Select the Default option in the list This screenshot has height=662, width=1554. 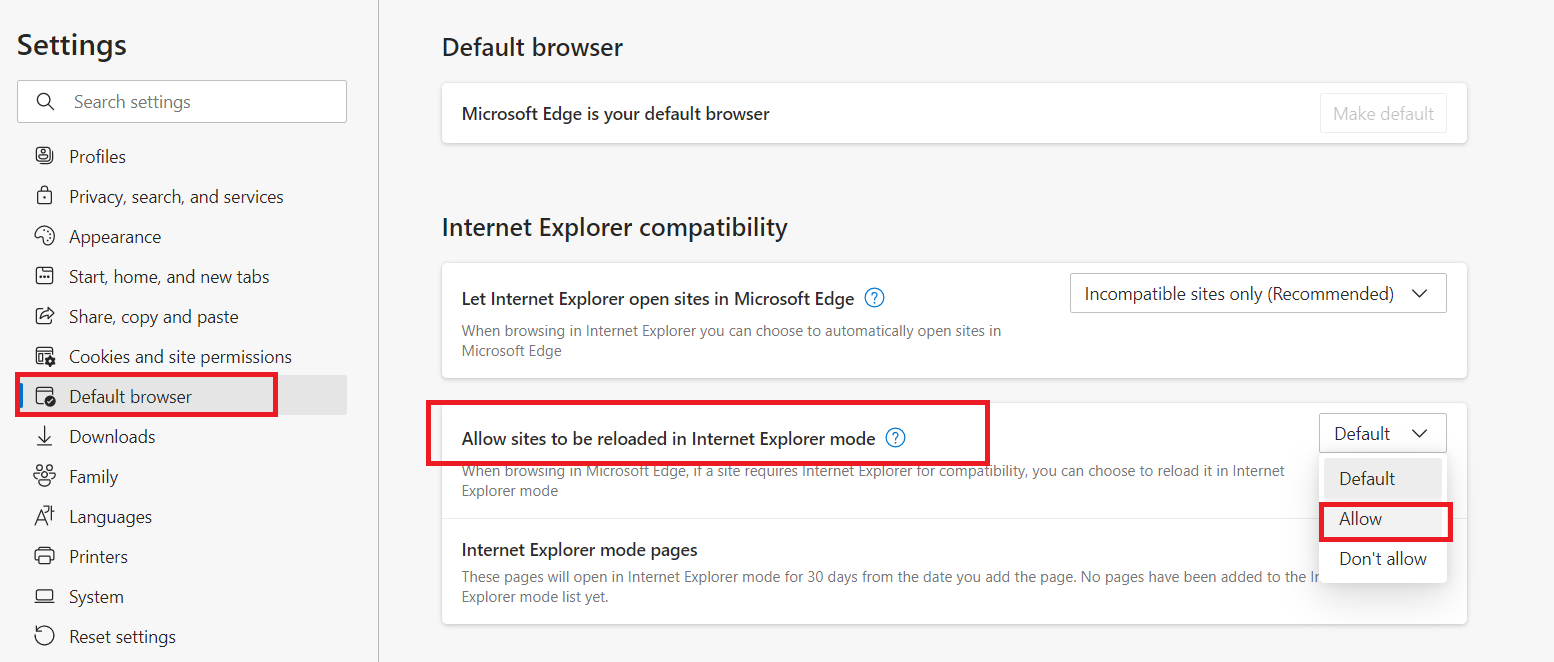(1366, 479)
